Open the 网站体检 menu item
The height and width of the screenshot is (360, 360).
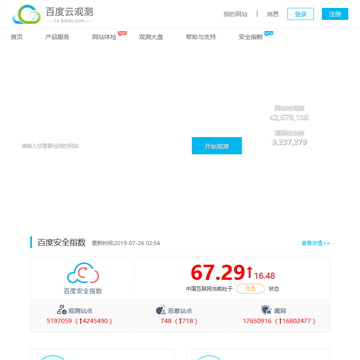coord(104,37)
